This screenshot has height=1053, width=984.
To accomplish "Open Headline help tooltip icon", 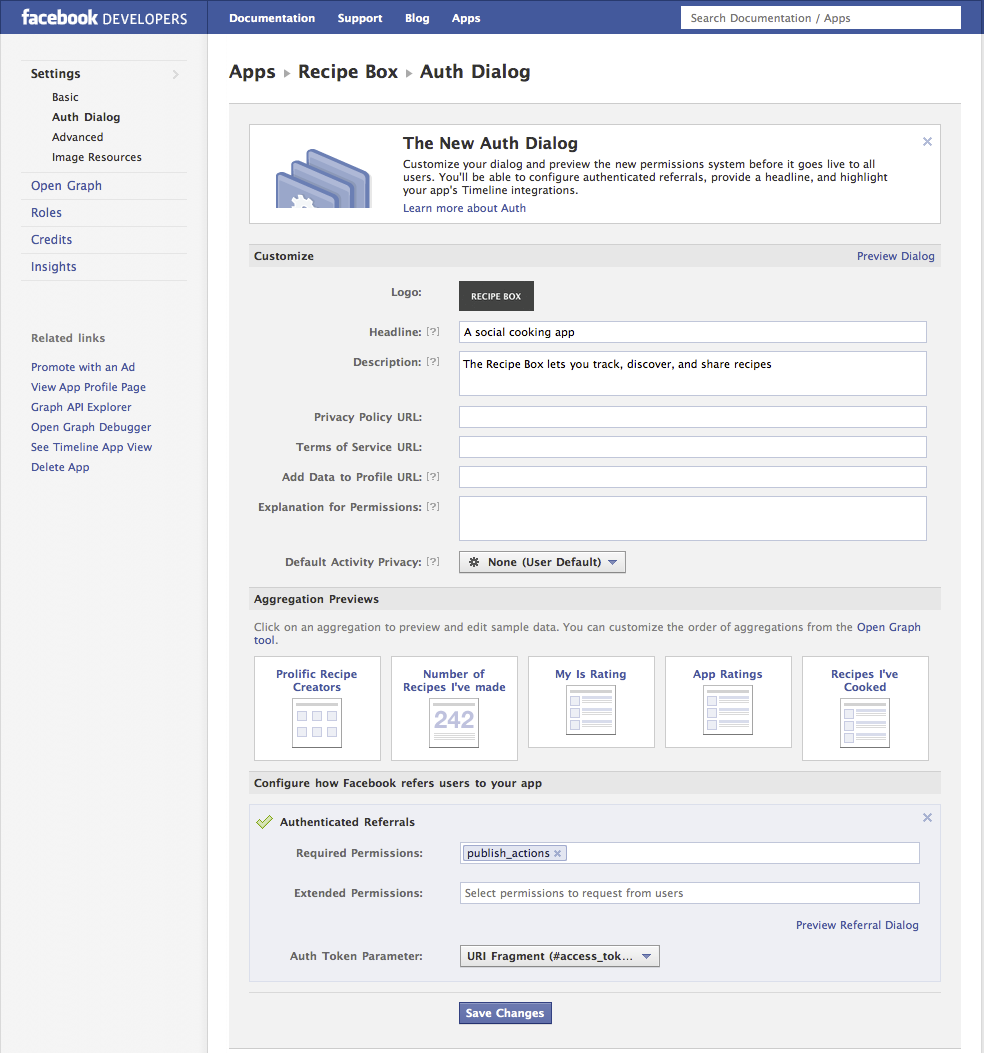I will (433, 332).
